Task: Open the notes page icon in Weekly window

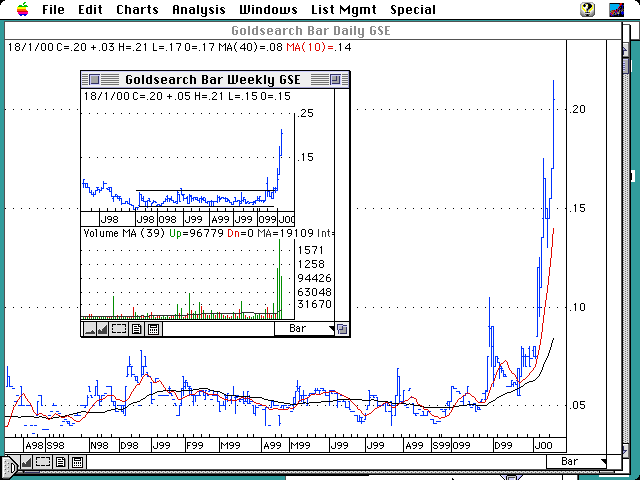Action: point(136,329)
